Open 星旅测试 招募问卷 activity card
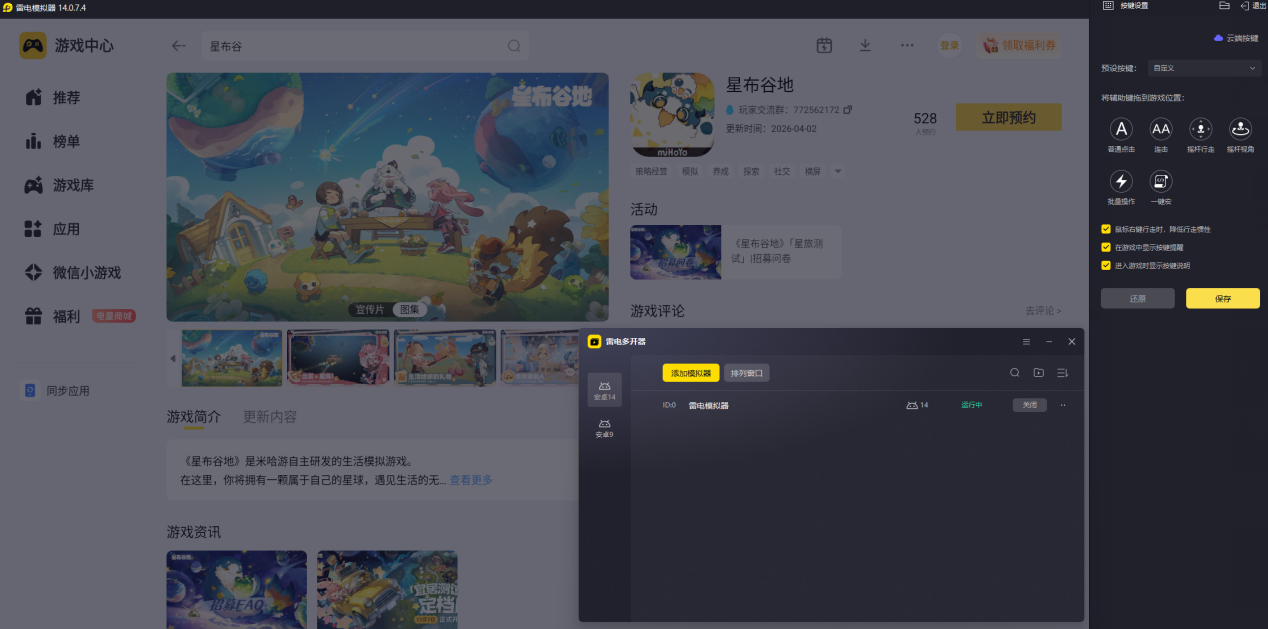 tap(735, 251)
